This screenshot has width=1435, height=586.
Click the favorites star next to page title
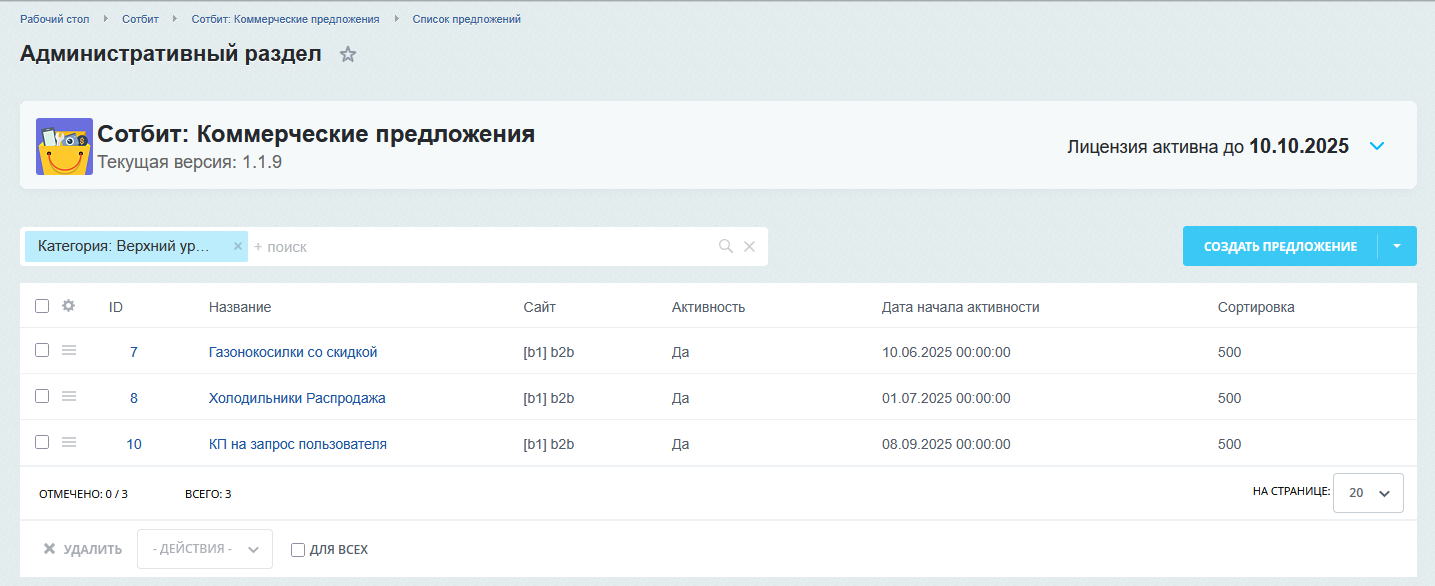coord(347,55)
